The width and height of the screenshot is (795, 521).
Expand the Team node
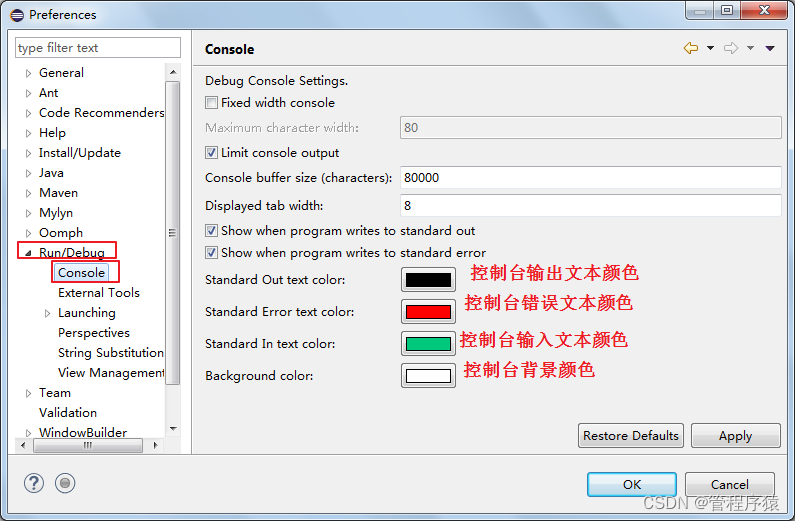tap(28, 393)
